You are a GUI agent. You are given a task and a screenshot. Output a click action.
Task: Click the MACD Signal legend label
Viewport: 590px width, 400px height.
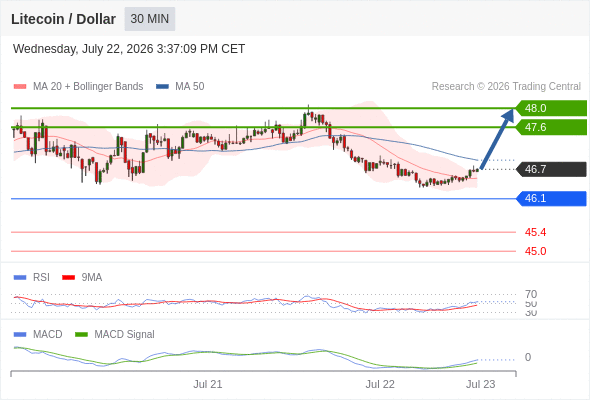pos(125,335)
